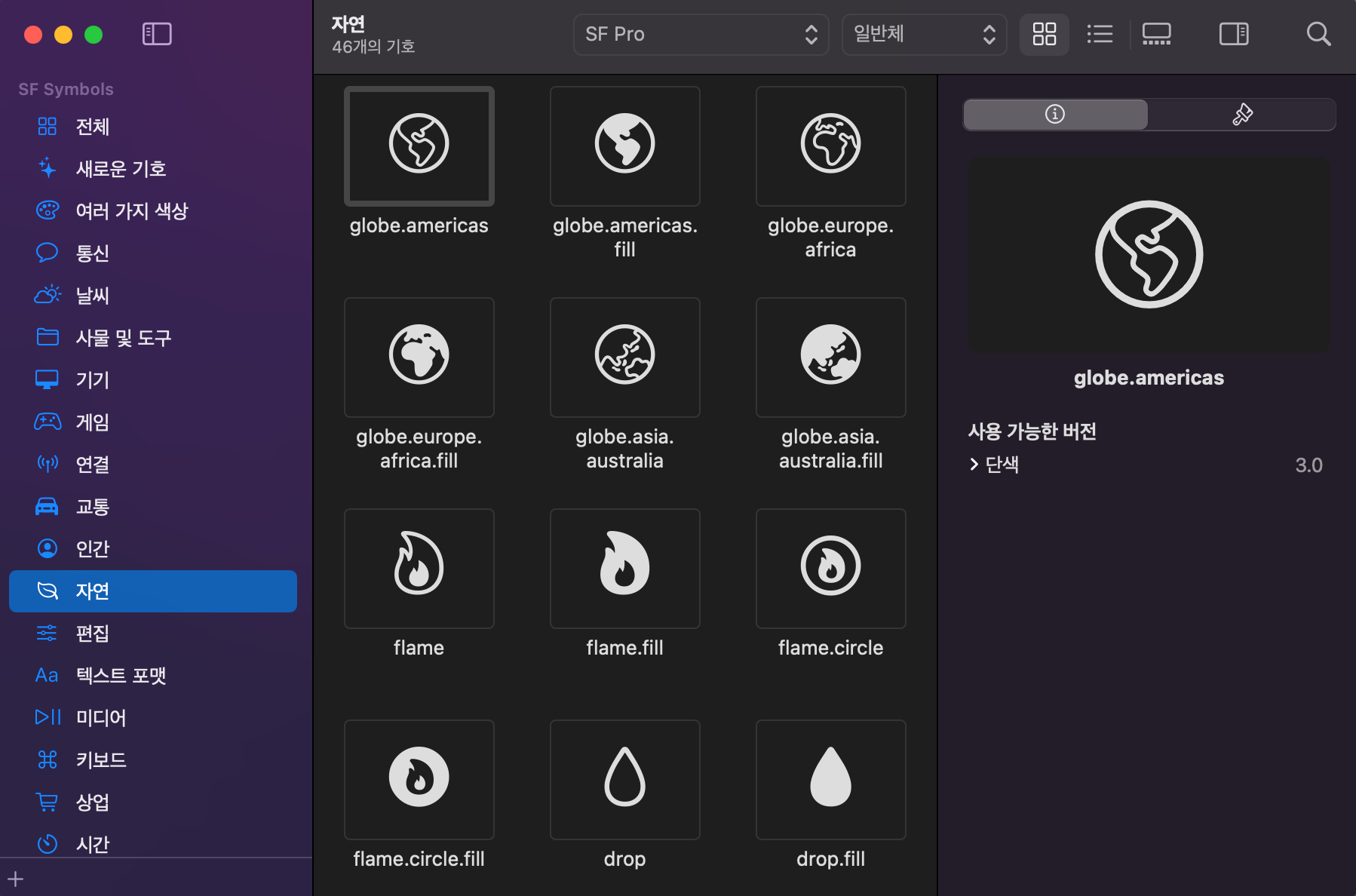This screenshot has height=896, width=1356.
Task: Open 날씨 category
Action: click(x=153, y=296)
